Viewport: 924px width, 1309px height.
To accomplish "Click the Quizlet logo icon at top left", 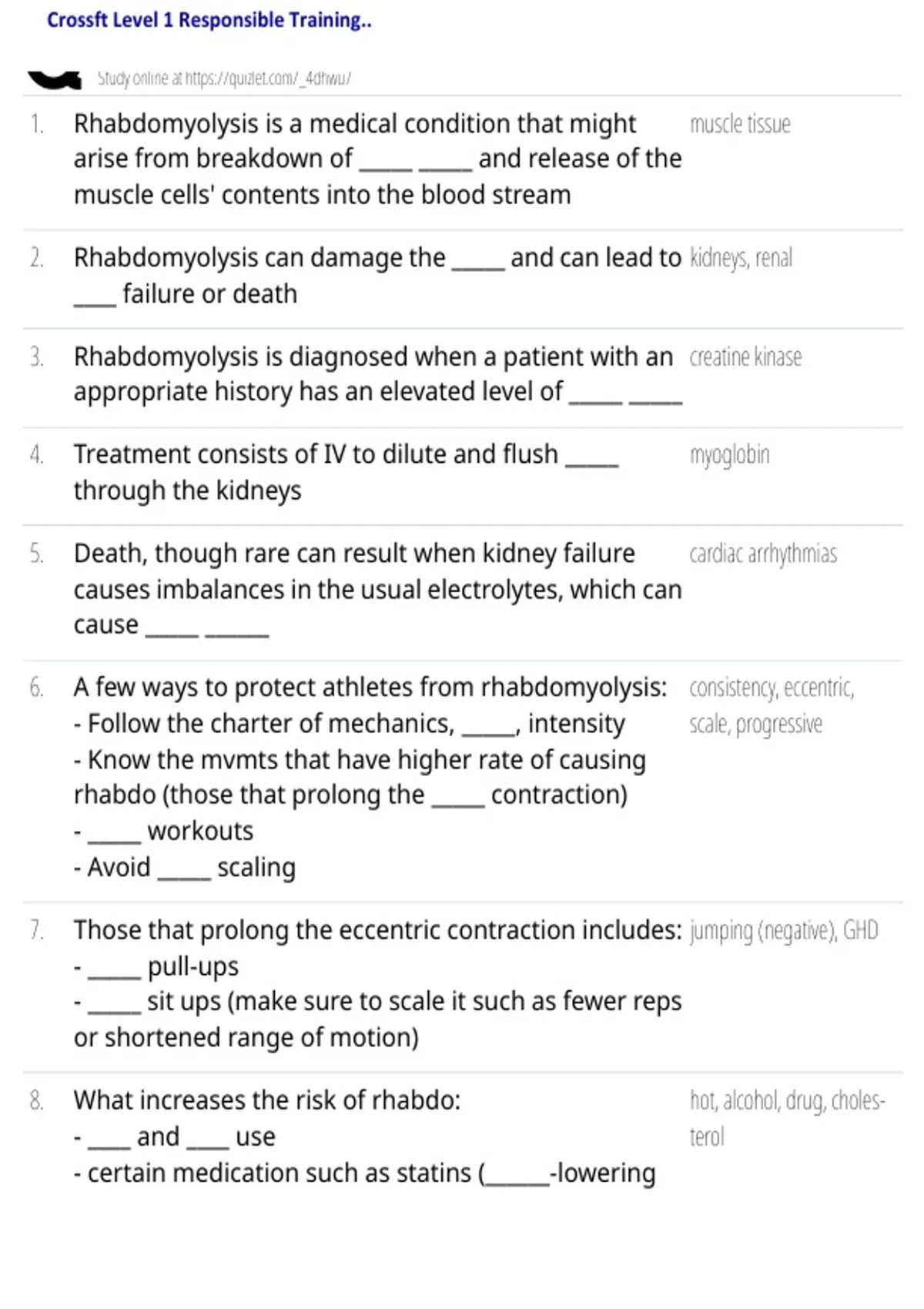I will point(55,79).
